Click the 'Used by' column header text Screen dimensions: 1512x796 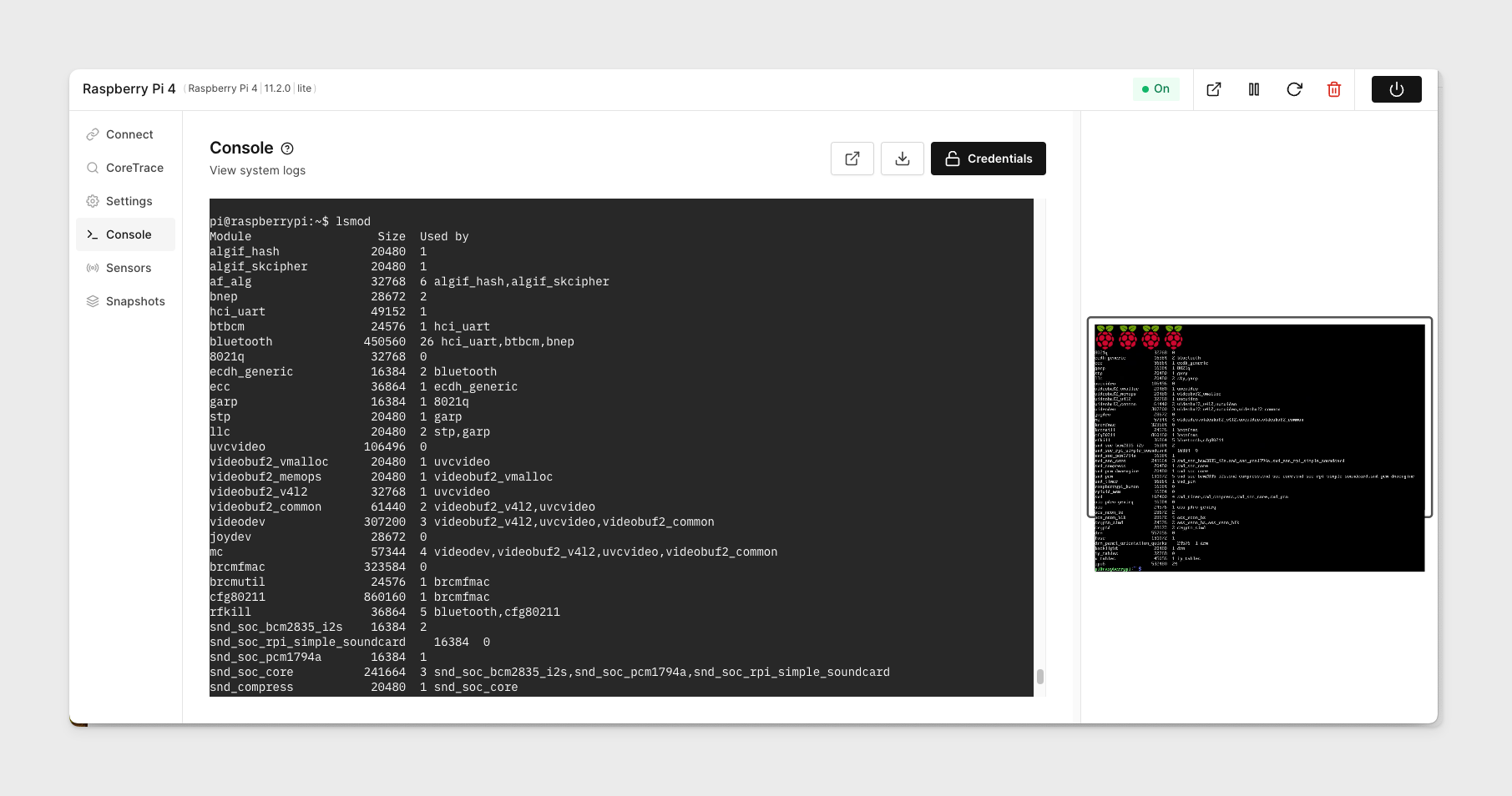(444, 237)
